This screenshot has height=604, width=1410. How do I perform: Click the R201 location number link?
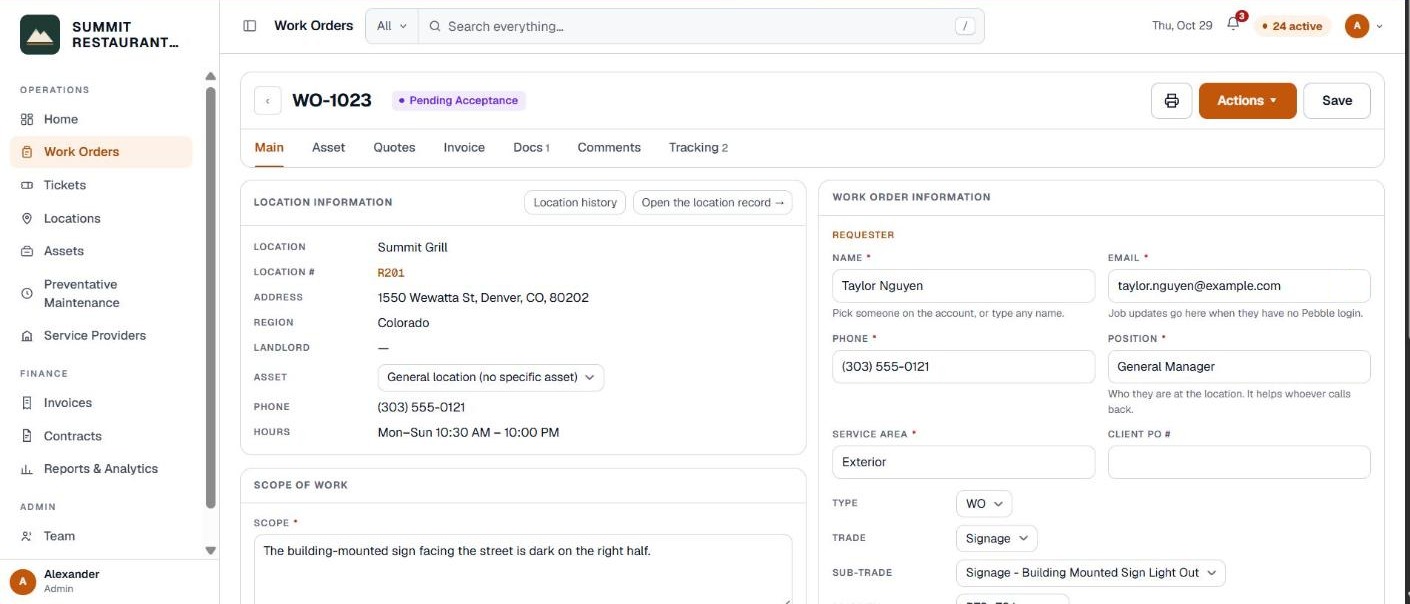391,273
